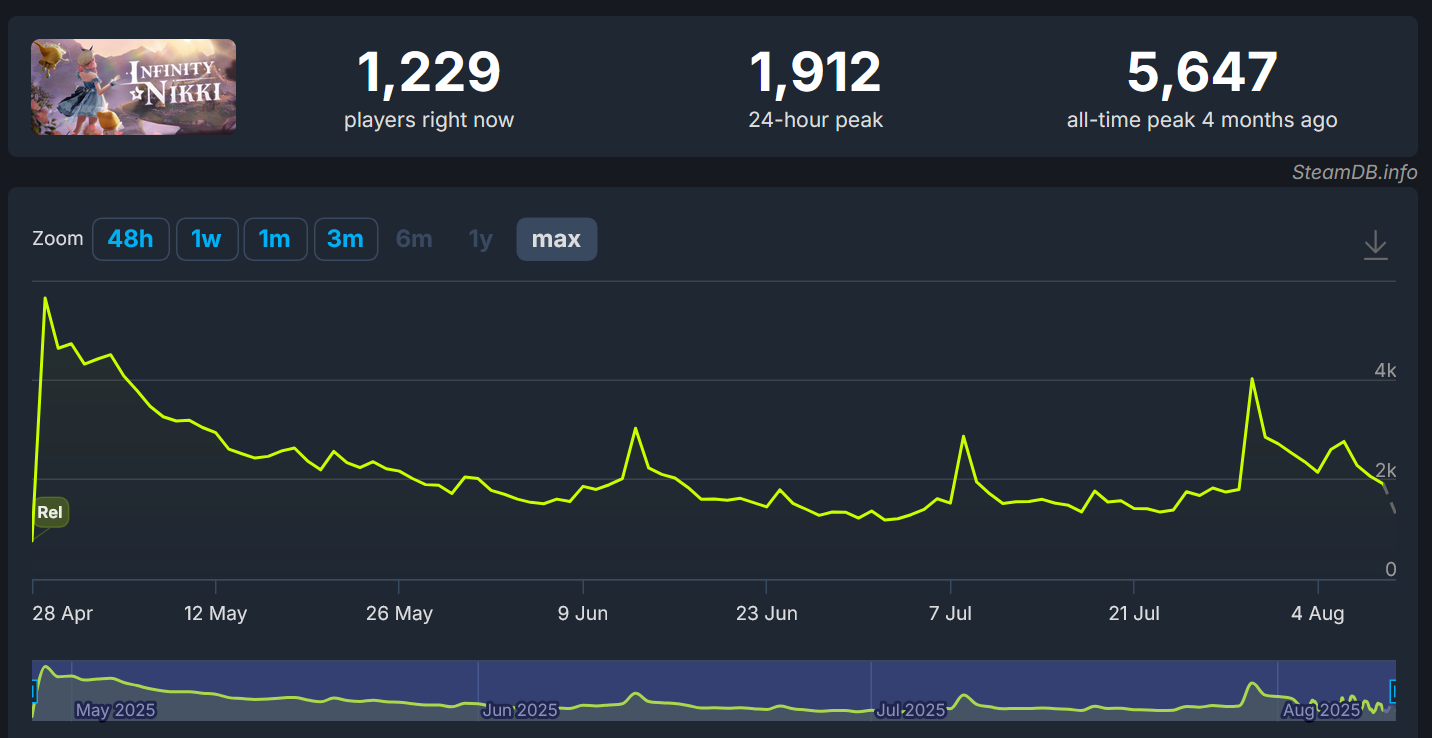The image size is (1432, 738).
Task: Open the Infinity Nikki game thumbnail
Action: coord(134,86)
